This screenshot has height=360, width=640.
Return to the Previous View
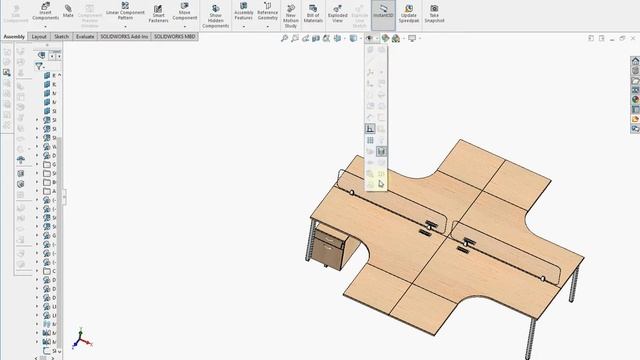click(x=305, y=38)
